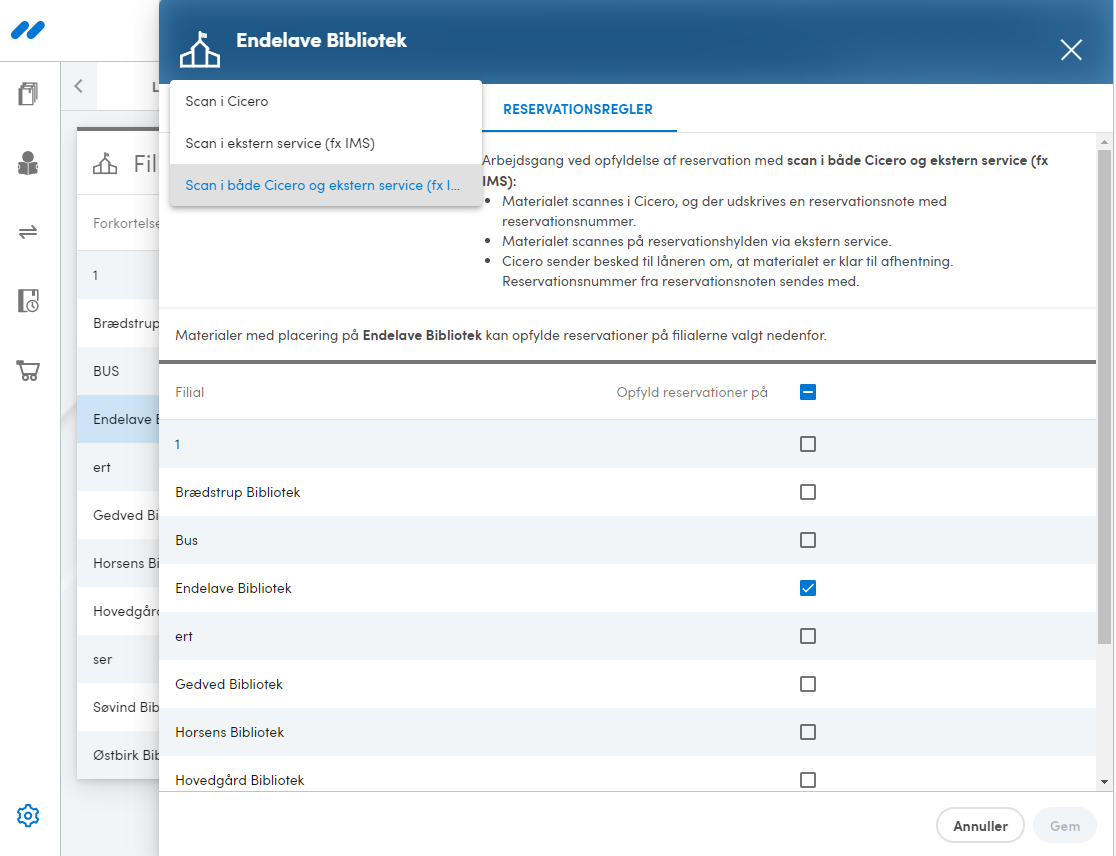Select the Østbirk row in background list
This screenshot has width=1116, height=856.
click(118, 756)
